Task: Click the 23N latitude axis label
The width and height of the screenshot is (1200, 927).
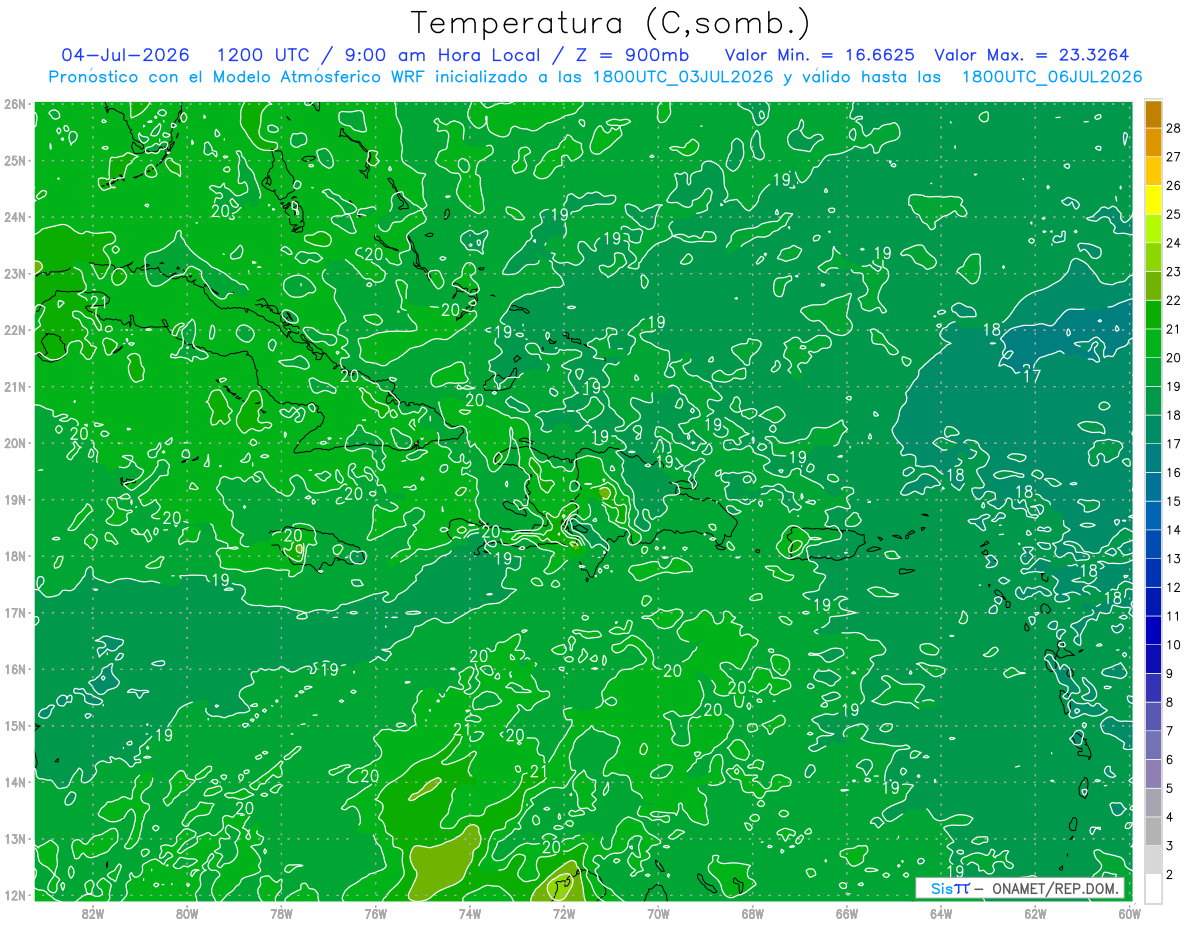Action: coord(14,273)
